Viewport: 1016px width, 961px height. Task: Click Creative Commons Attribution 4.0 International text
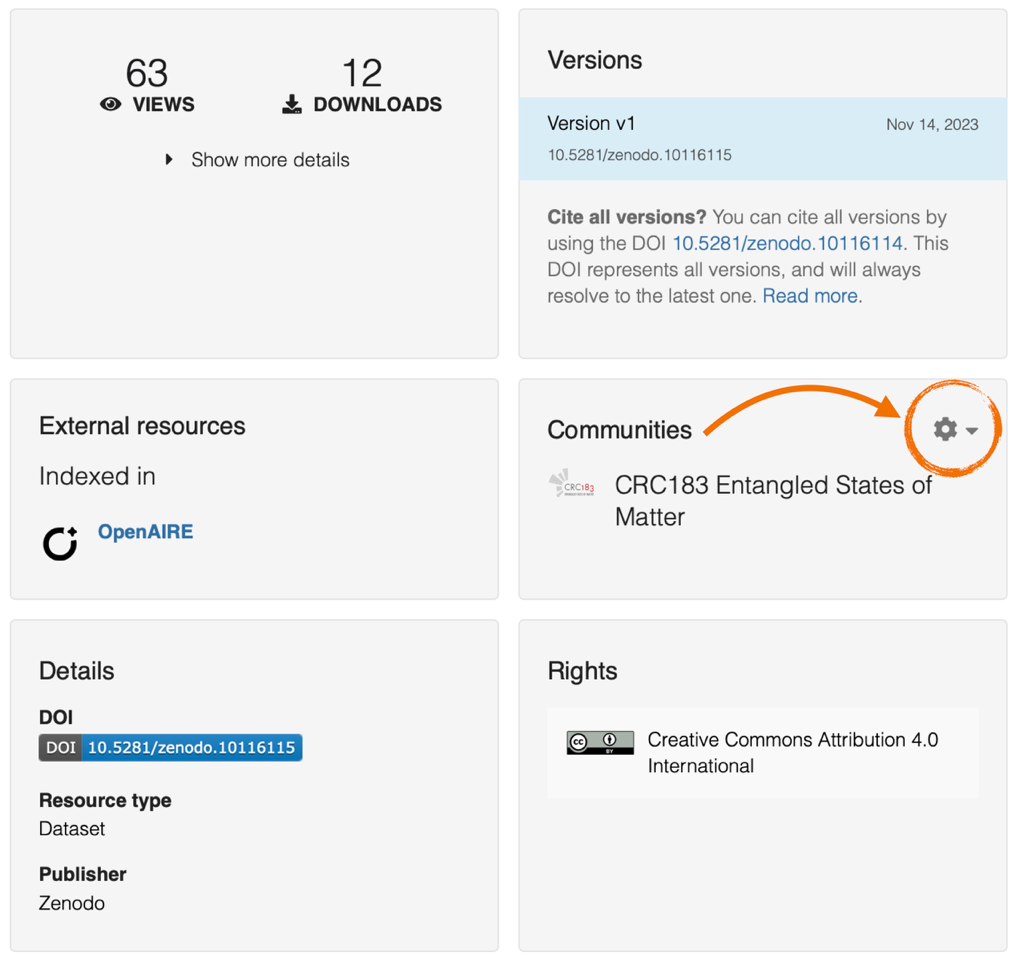[x=792, y=752]
